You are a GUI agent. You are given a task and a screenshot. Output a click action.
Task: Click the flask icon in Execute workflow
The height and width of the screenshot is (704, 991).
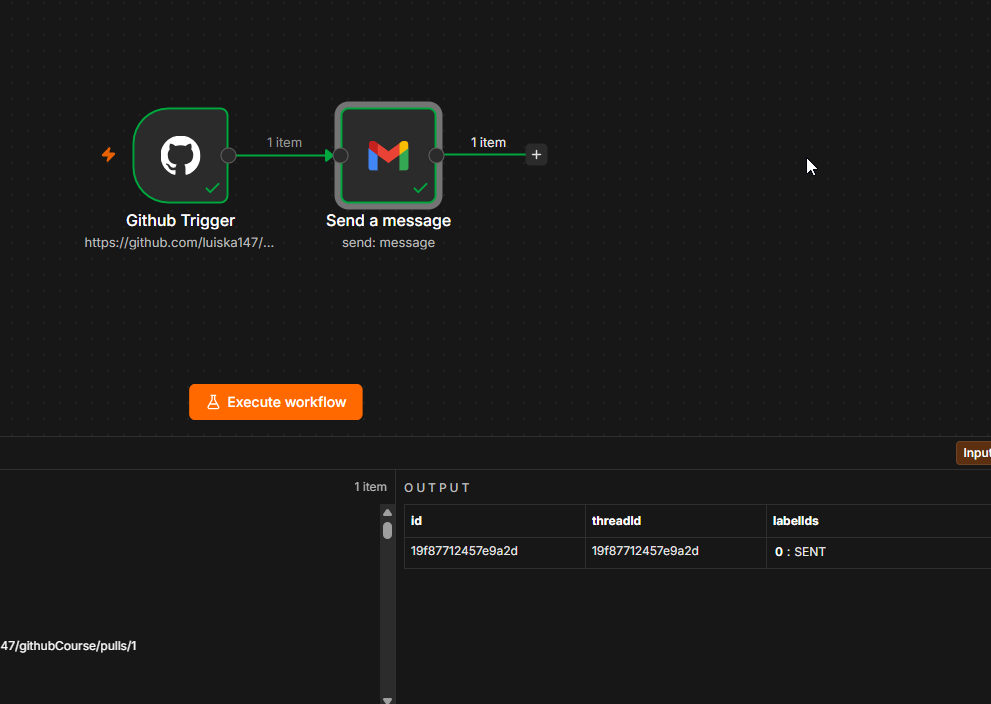point(213,402)
